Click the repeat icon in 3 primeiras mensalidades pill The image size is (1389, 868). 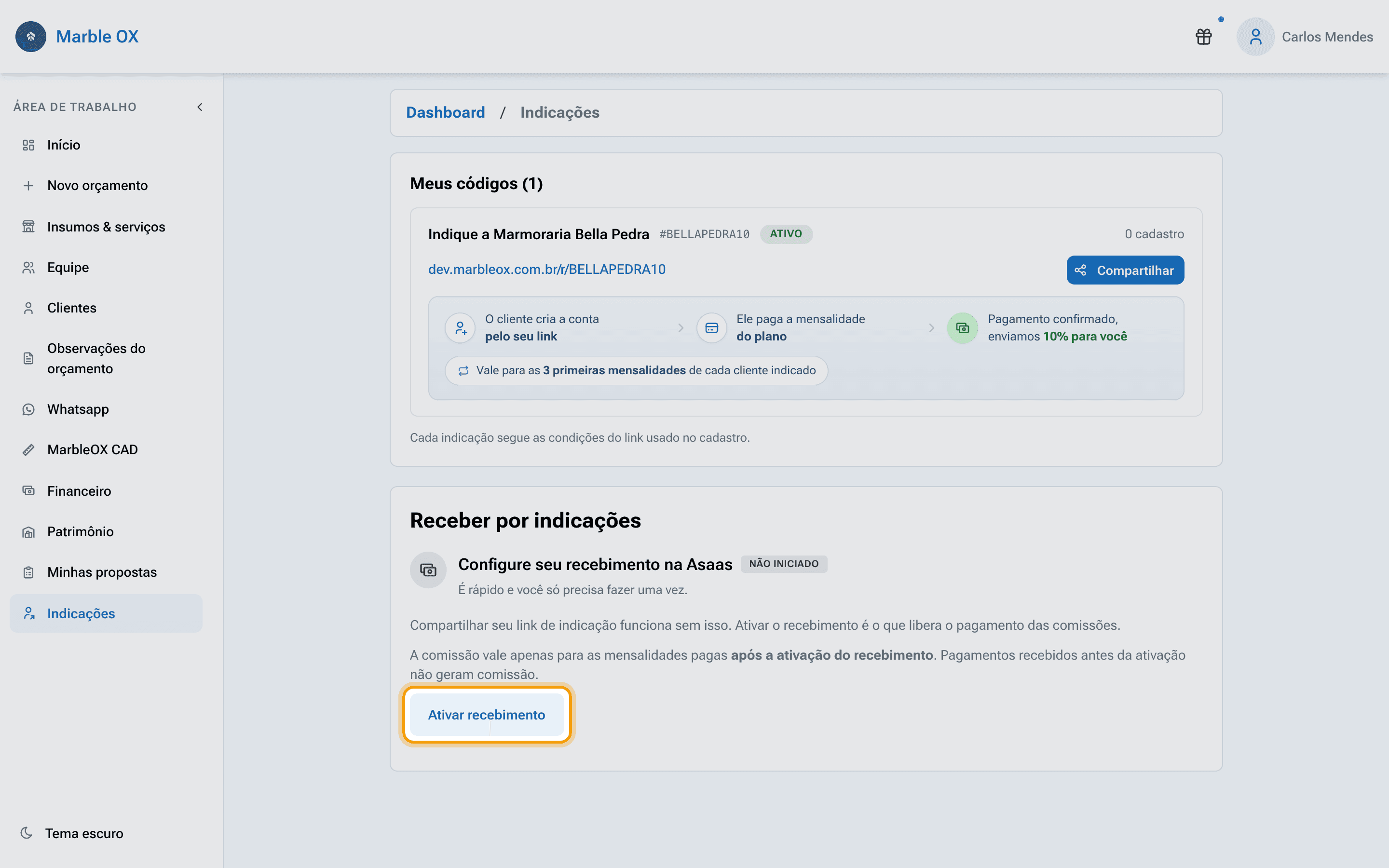pyautogui.click(x=463, y=371)
